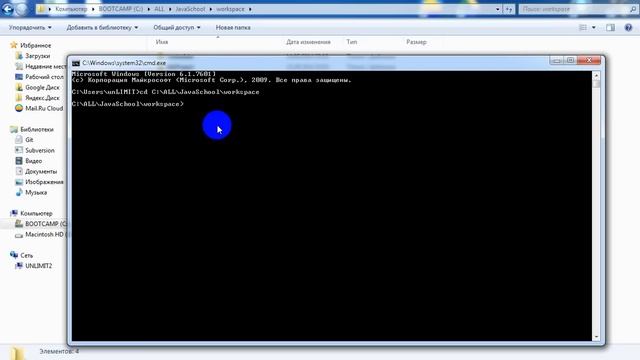Open the Документы library
640x360 pixels.
tap(36, 171)
